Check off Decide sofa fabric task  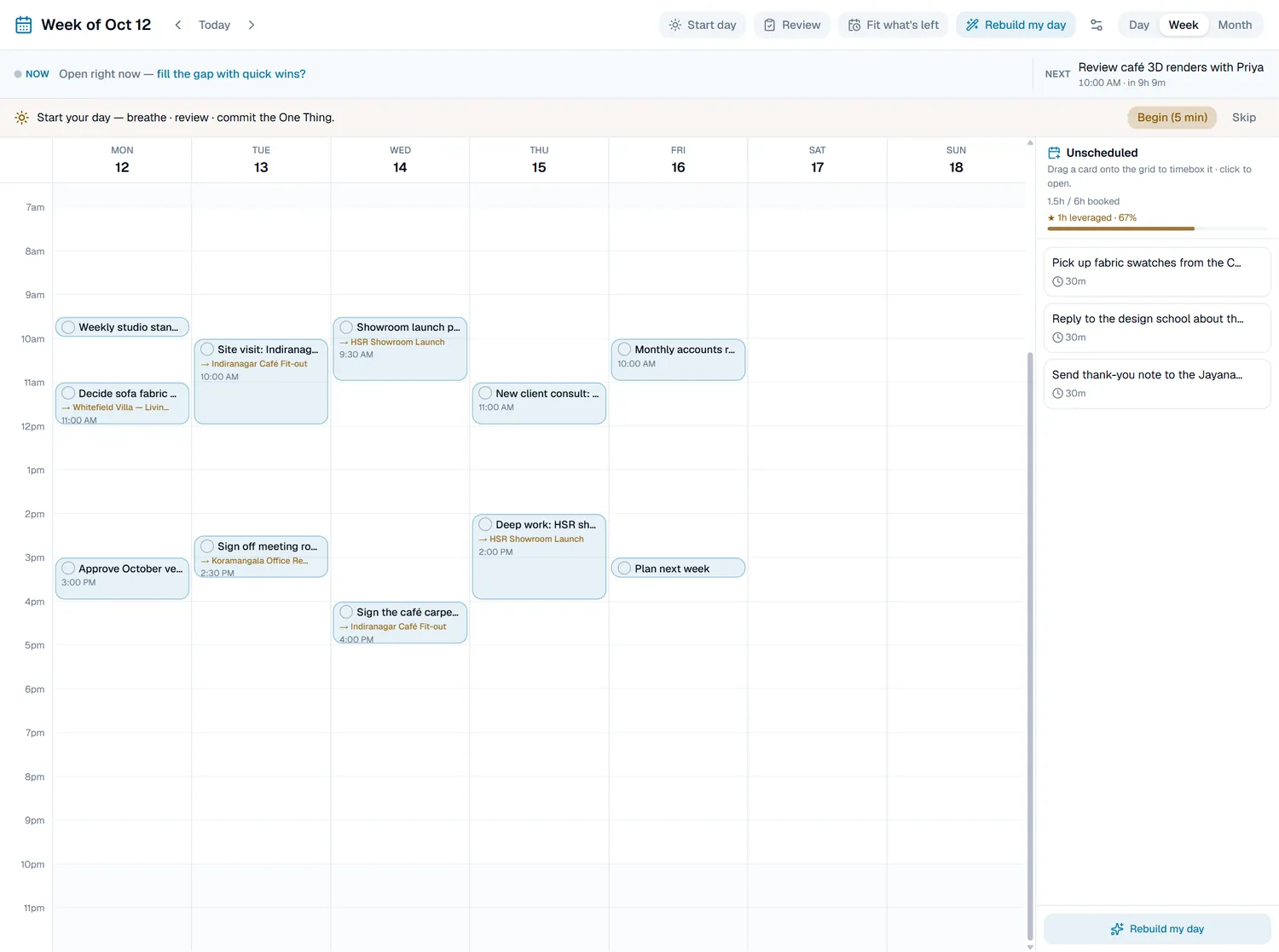click(x=68, y=393)
